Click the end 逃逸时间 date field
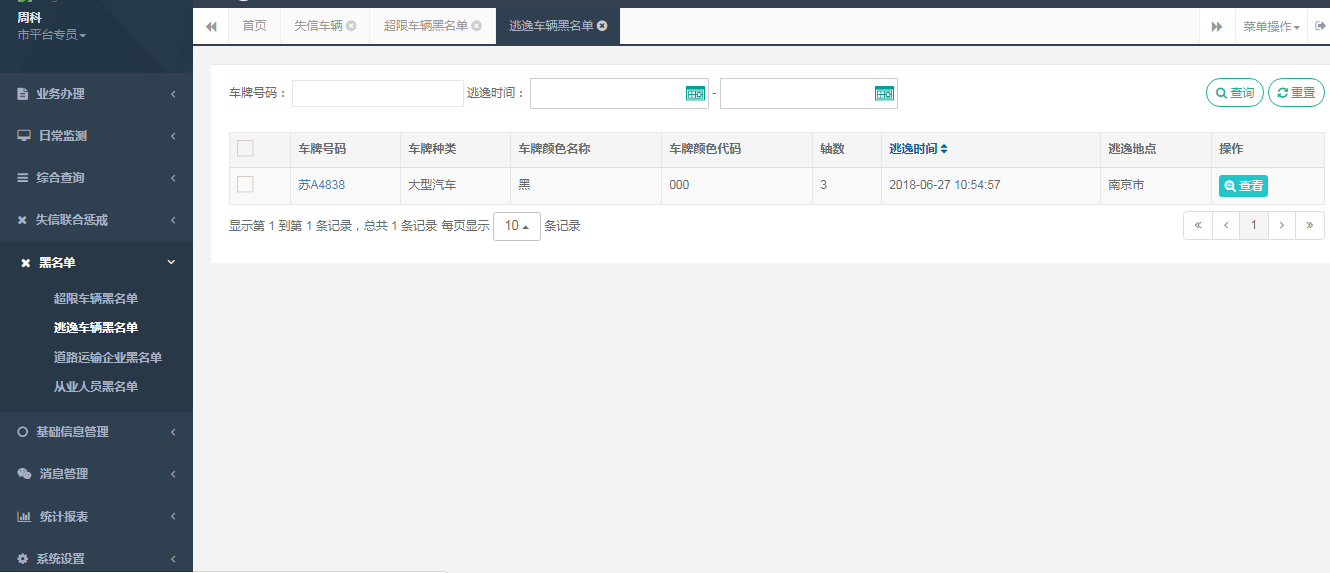Image resolution: width=1330 pixels, height=573 pixels. pos(809,93)
